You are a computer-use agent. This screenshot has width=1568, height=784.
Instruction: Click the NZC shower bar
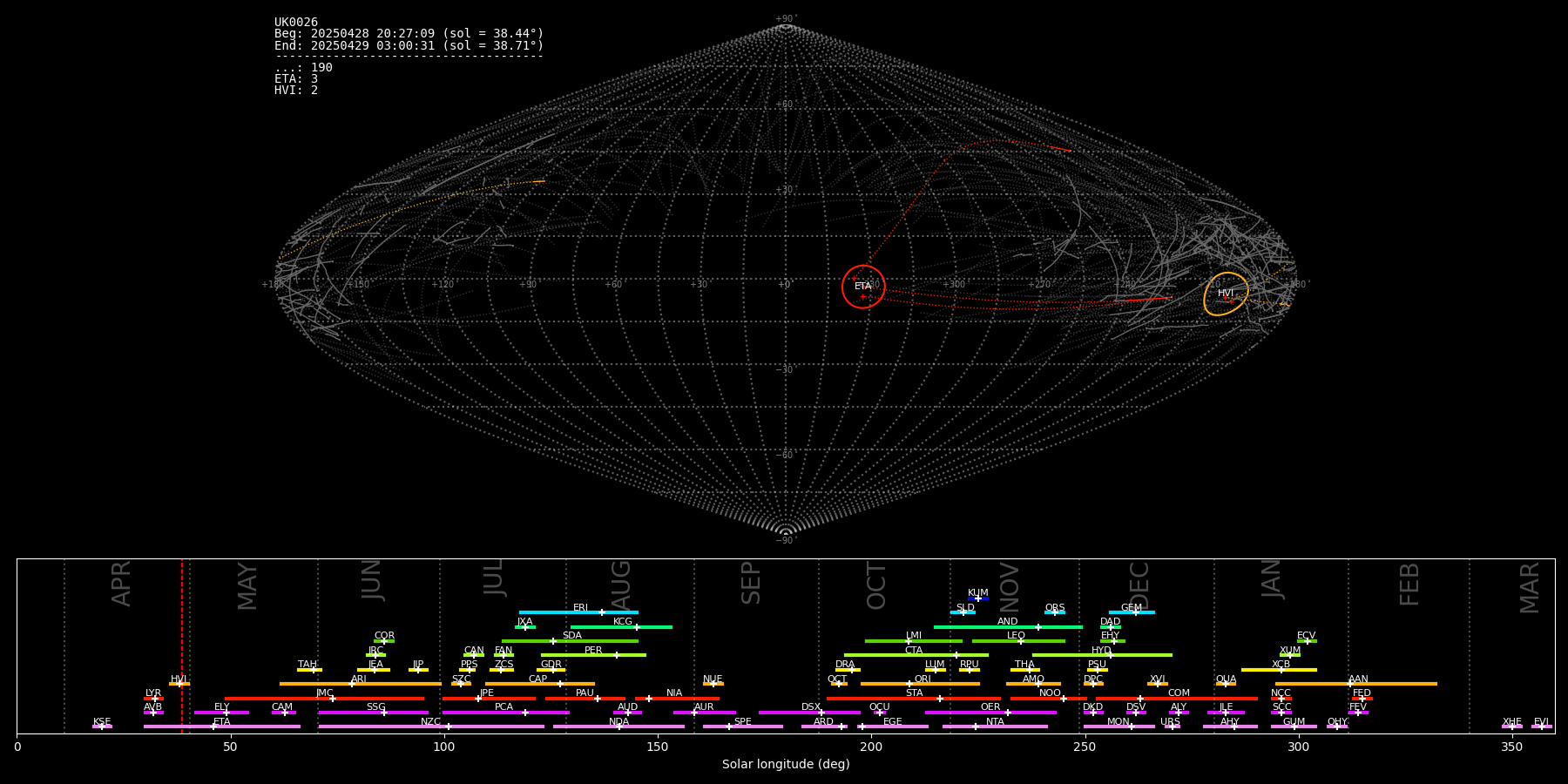(x=431, y=727)
